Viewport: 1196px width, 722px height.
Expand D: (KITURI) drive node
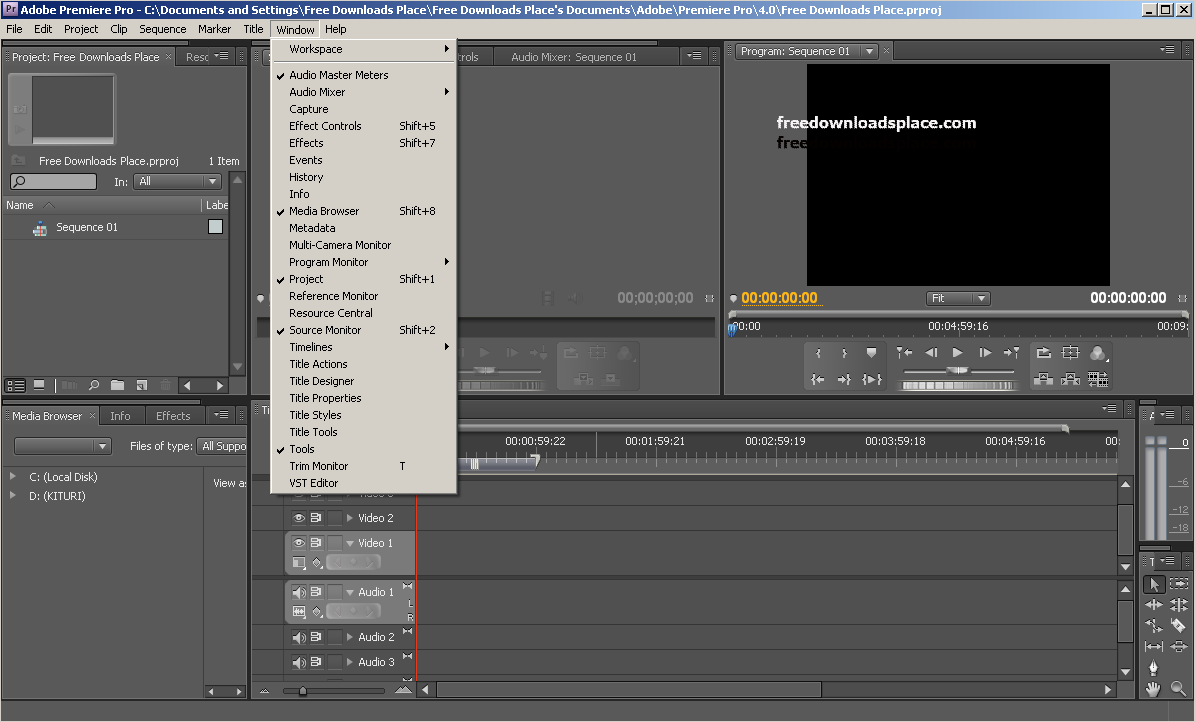tap(12, 495)
